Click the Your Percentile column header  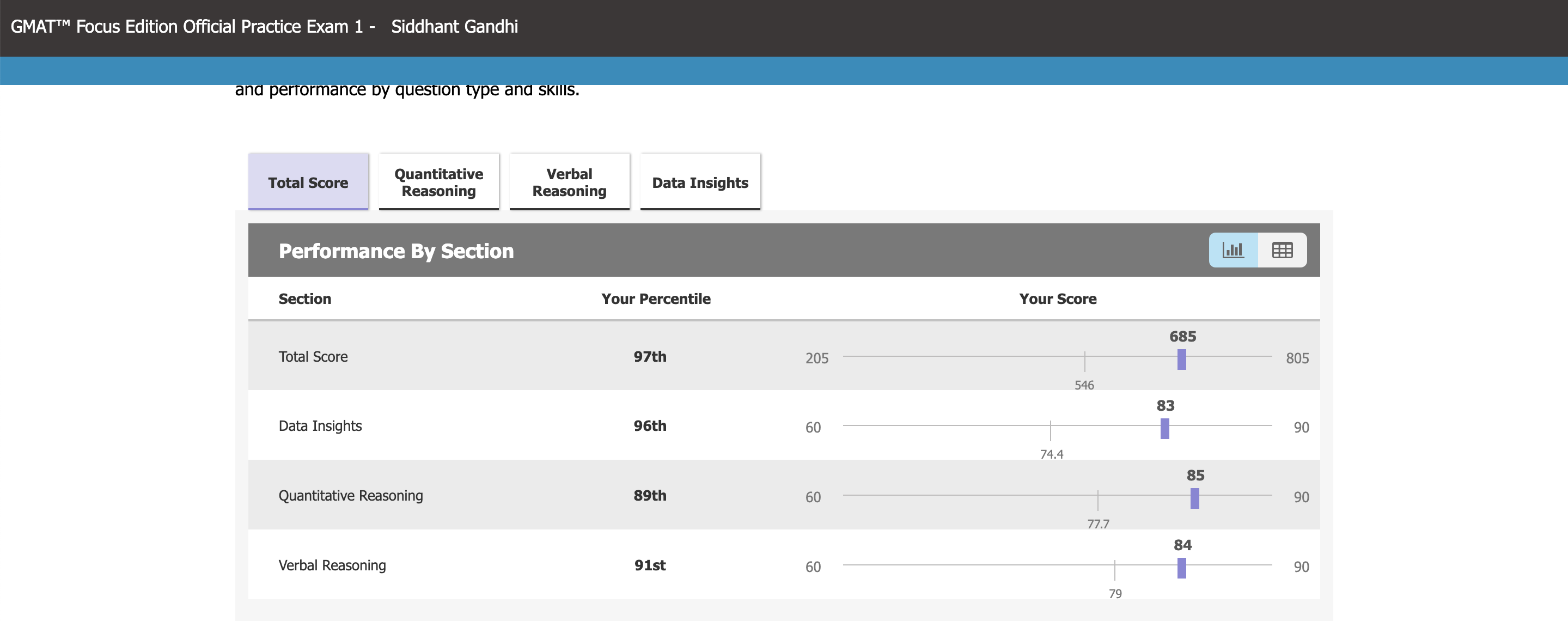coord(655,299)
